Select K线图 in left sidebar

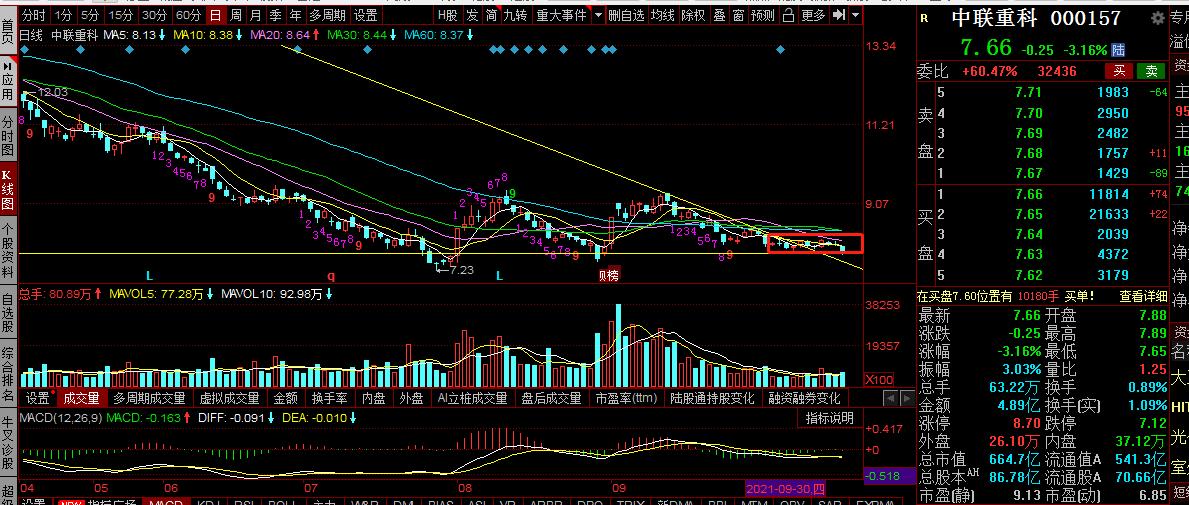point(8,190)
